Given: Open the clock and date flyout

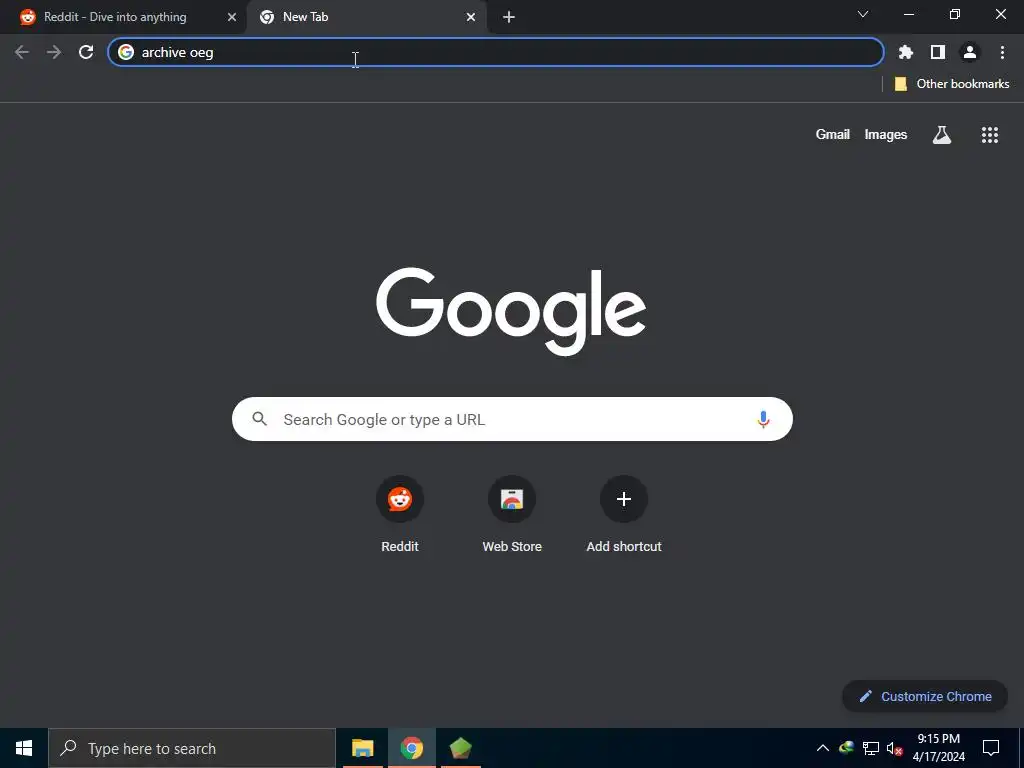Looking at the screenshot, I should pyautogui.click(x=938, y=748).
